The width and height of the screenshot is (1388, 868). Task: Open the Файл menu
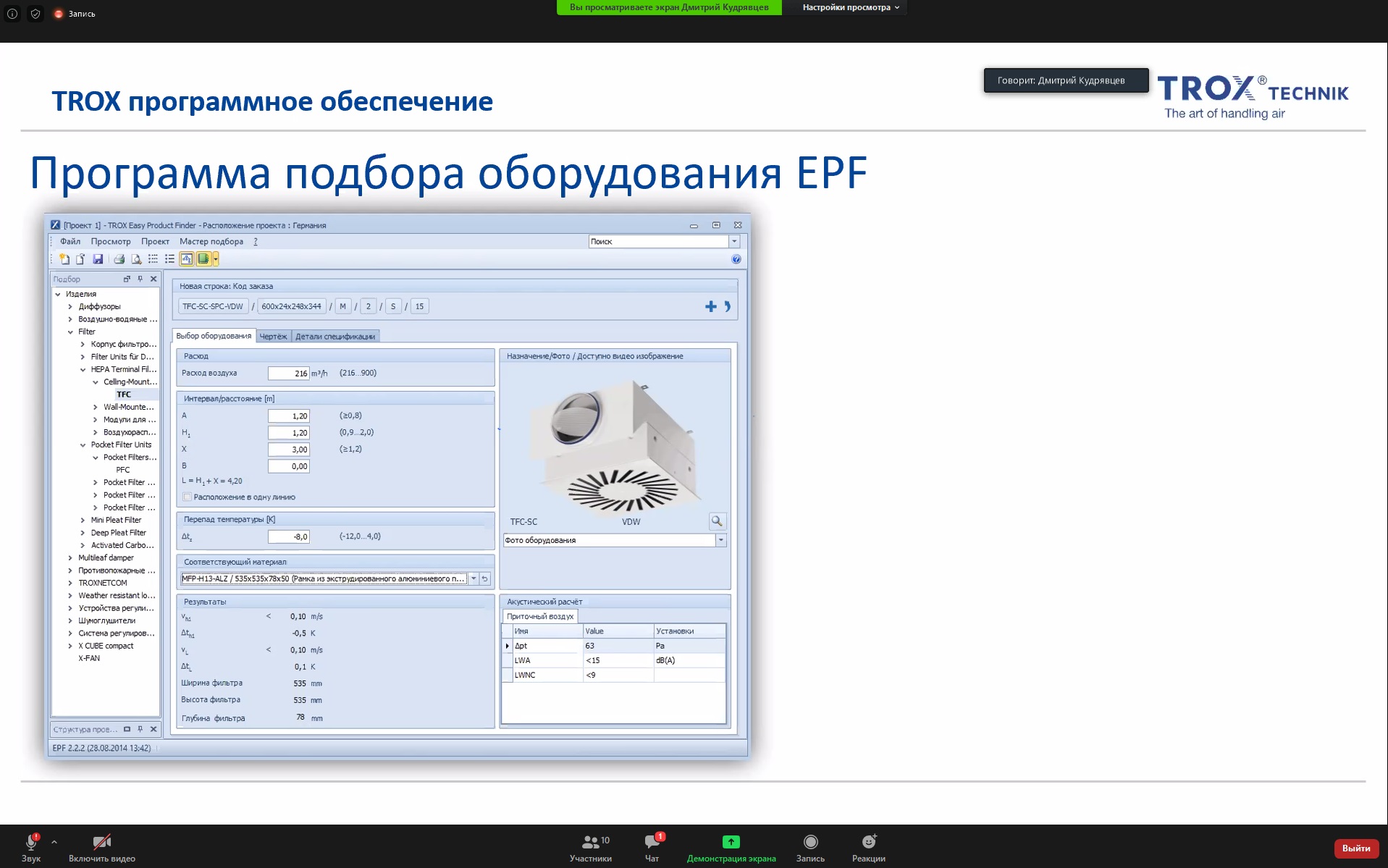coord(70,242)
